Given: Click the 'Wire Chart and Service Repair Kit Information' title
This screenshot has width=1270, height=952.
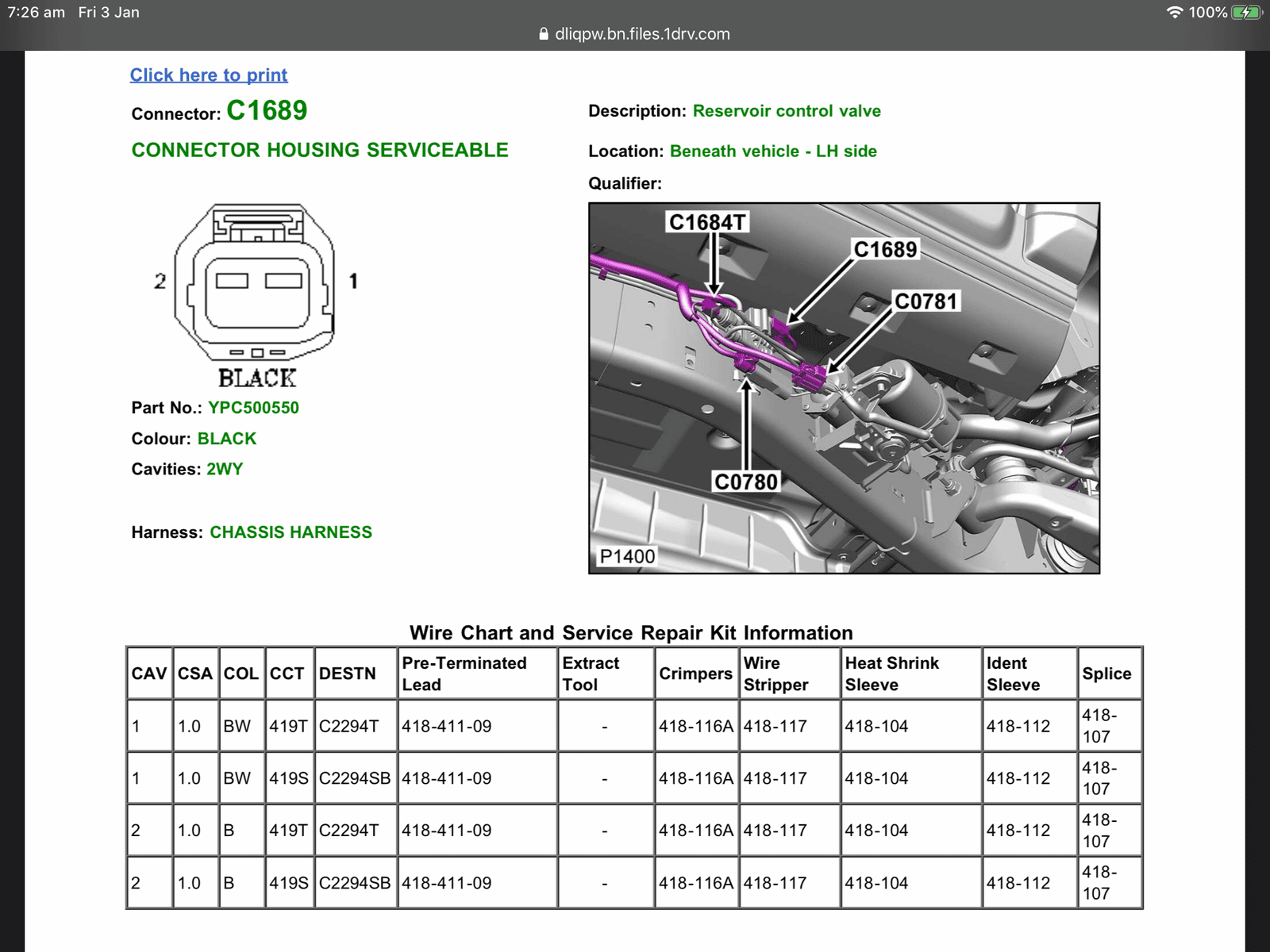Looking at the screenshot, I should coord(631,633).
